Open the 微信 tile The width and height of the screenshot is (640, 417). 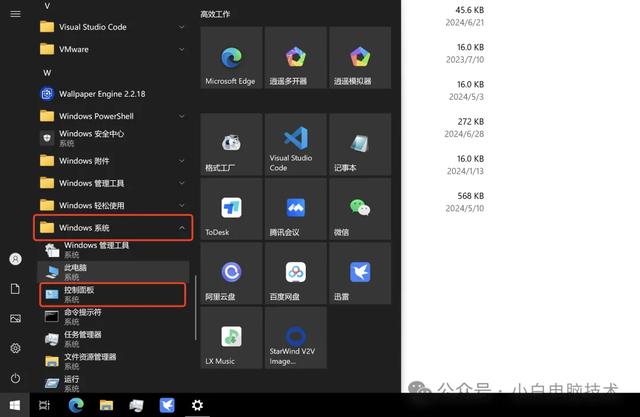pos(360,209)
